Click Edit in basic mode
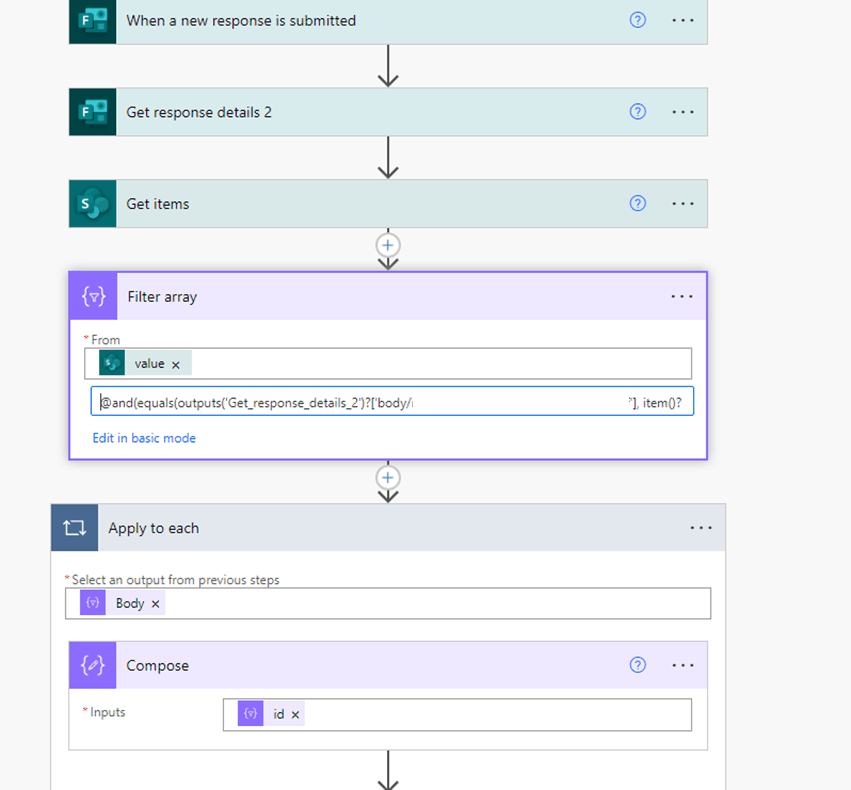851x790 pixels. (143, 437)
